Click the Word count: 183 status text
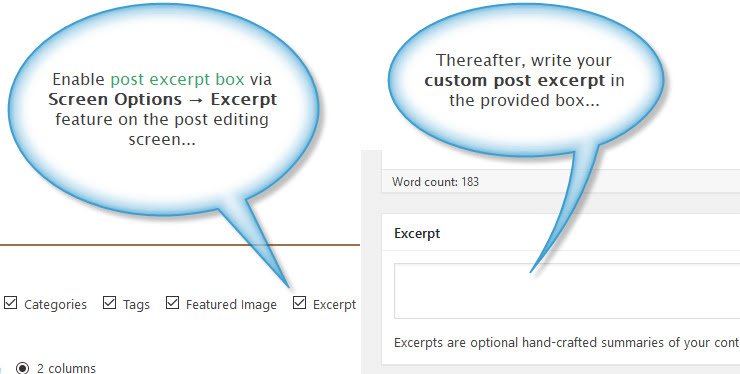 pos(435,182)
